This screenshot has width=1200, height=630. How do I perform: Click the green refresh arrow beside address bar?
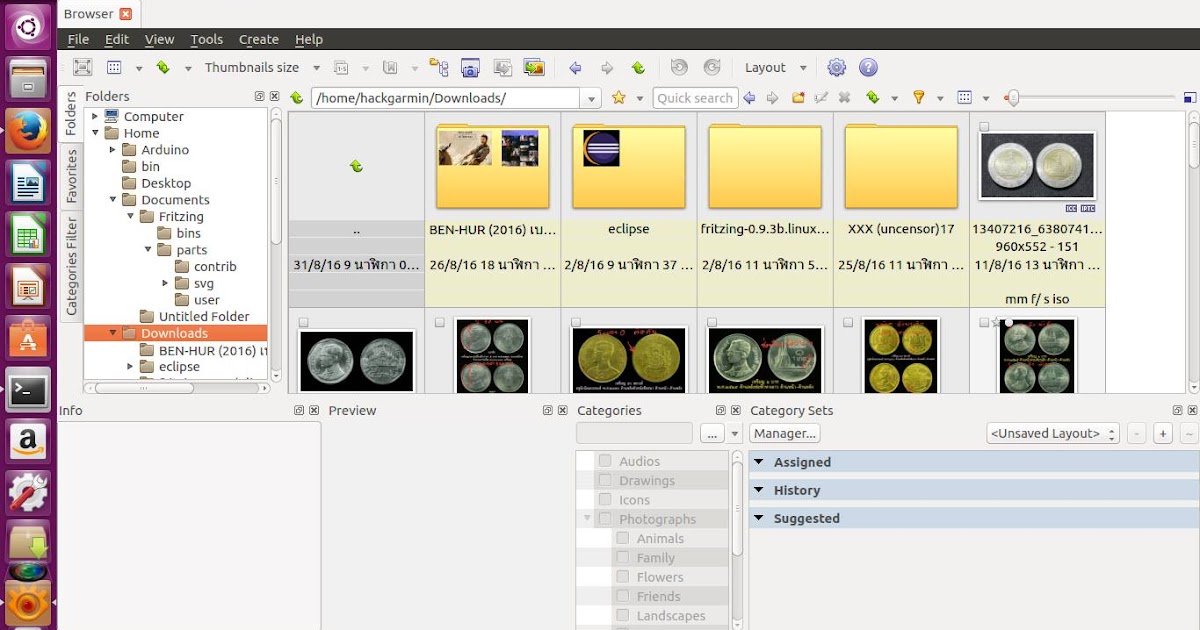pyautogui.click(x=297, y=98)
